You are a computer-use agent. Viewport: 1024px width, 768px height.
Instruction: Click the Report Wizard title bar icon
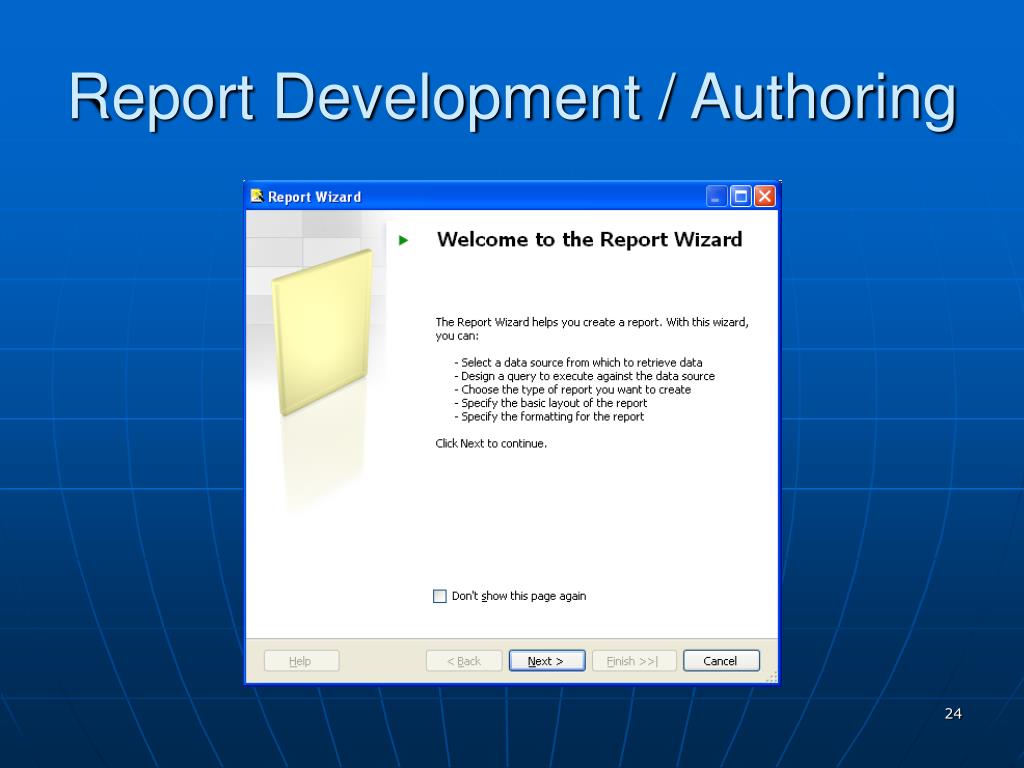(x=257, y=196)
